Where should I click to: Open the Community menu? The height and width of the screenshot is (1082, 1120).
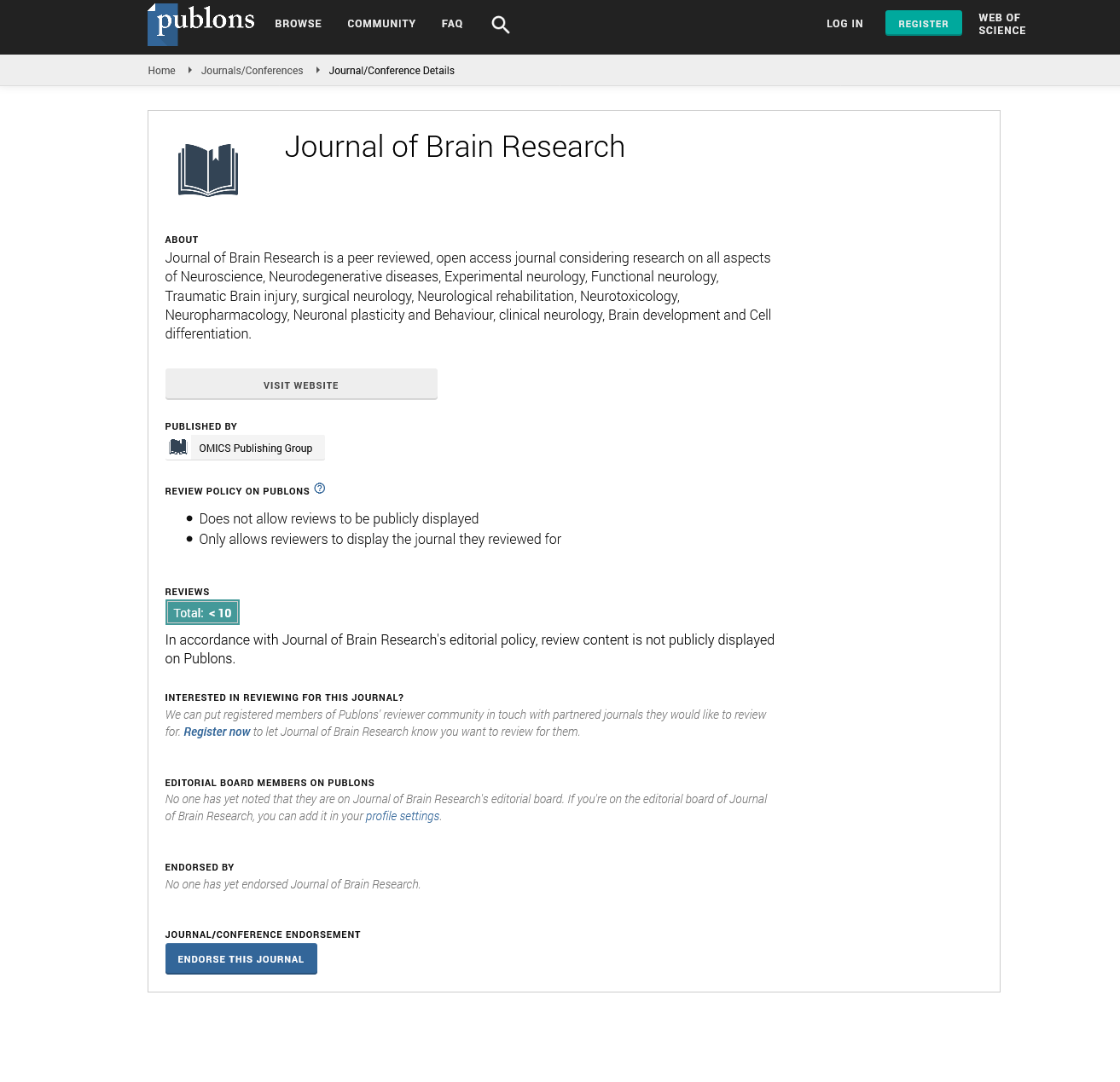pyautogui.click(x=381, y=24)
